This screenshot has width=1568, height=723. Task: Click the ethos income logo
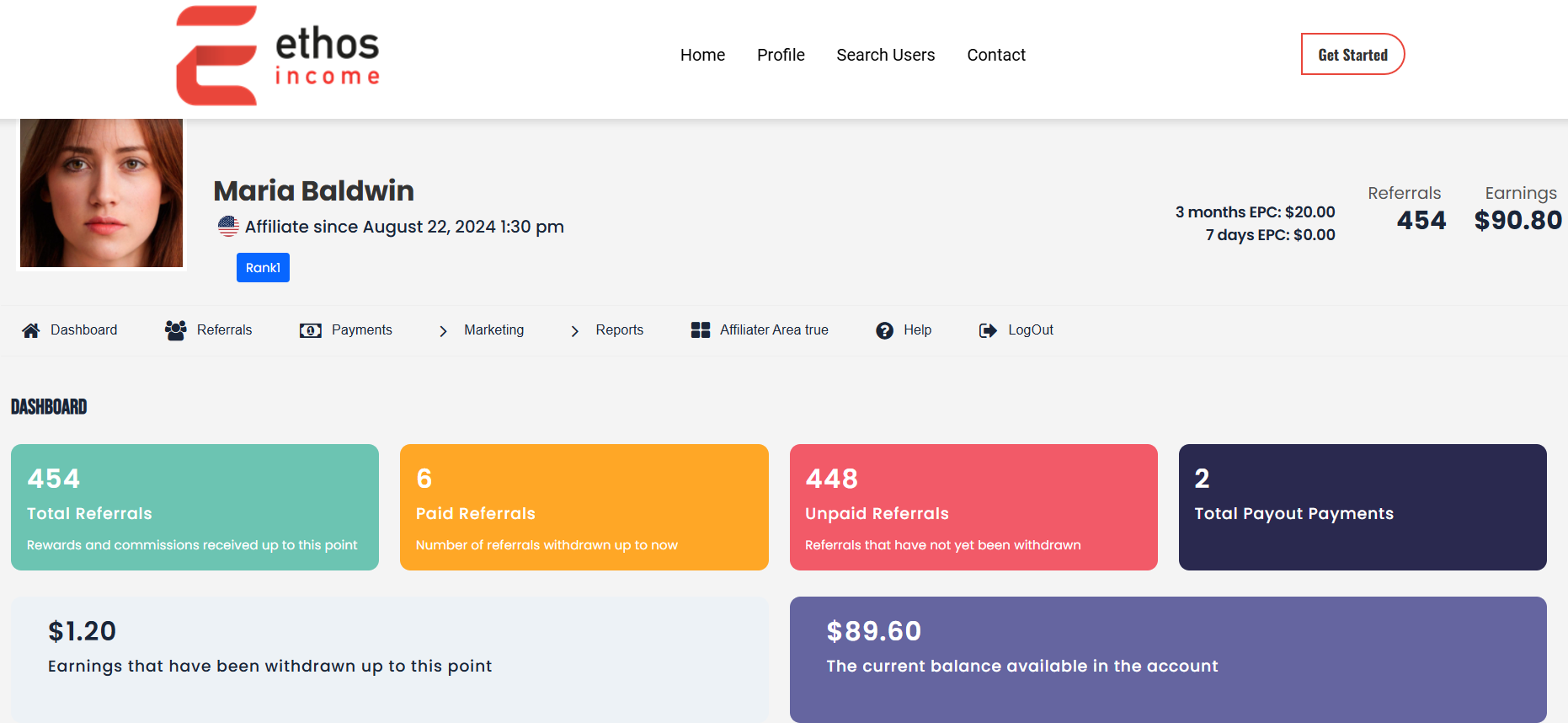(x=278, y=56)
